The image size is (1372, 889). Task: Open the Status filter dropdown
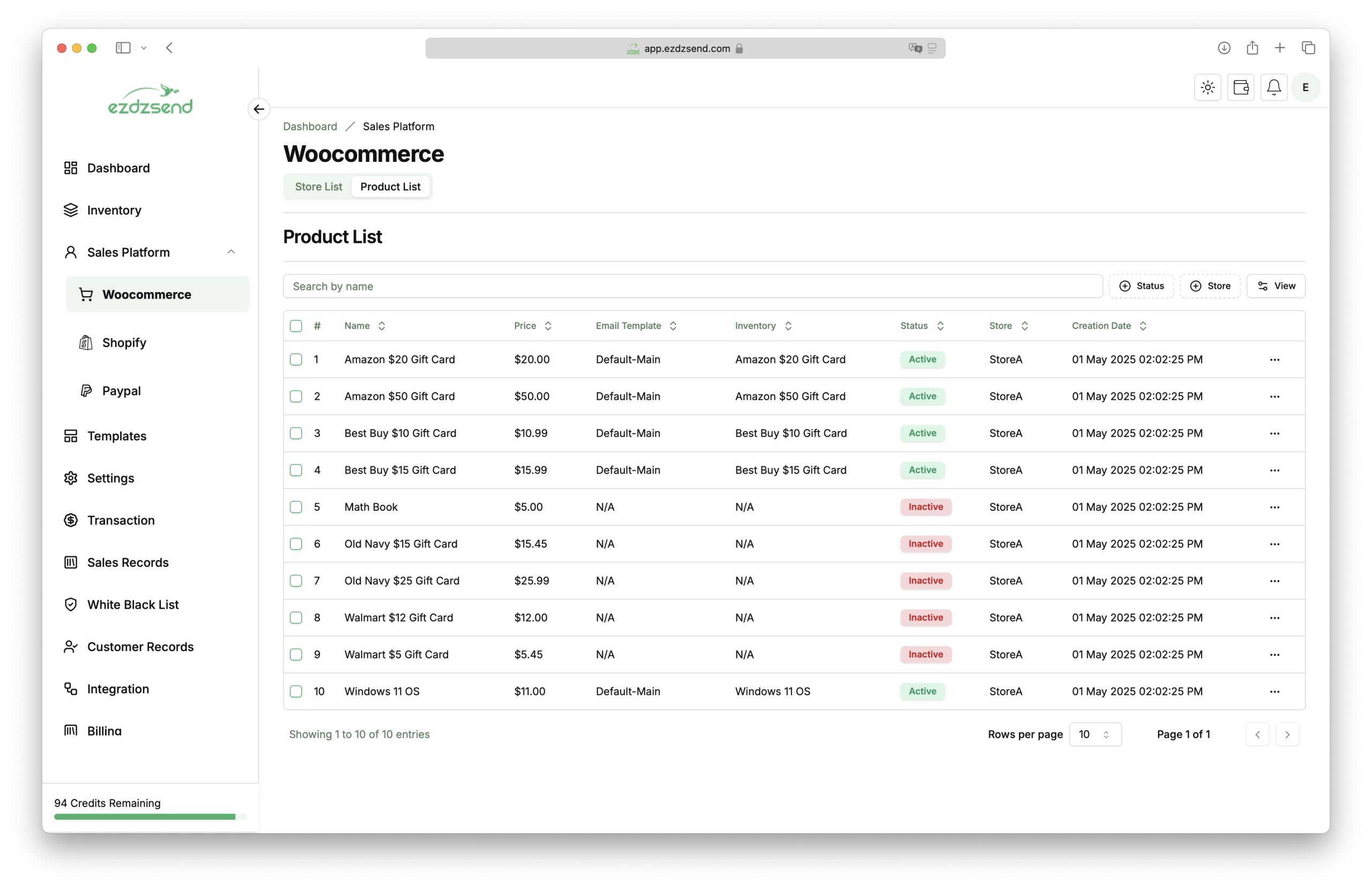pyautogui.click(x=1141, y=286)
